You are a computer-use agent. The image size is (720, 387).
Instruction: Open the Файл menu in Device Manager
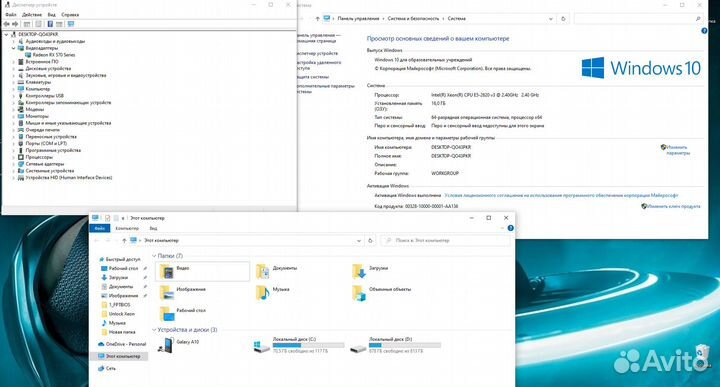click(11, 15)
